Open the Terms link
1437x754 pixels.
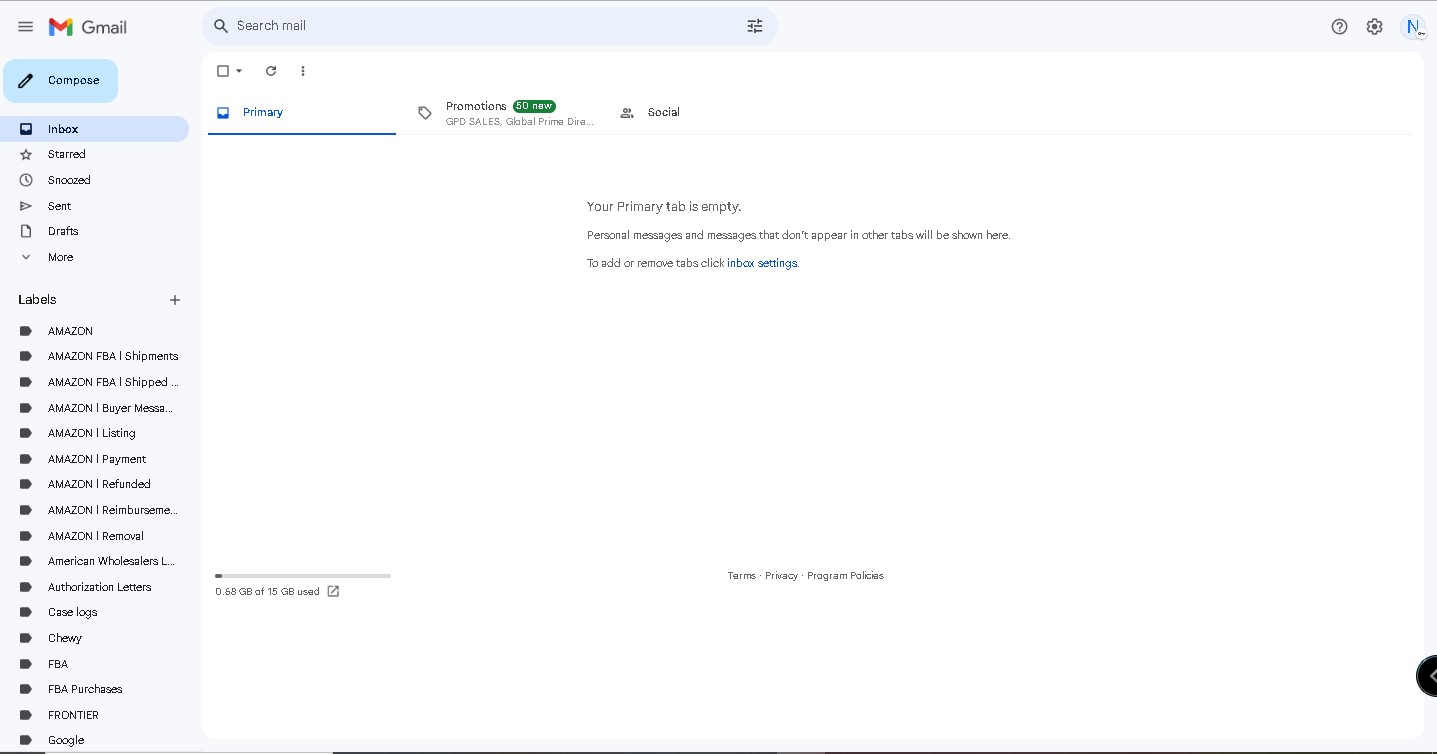[x=742, y=576]
